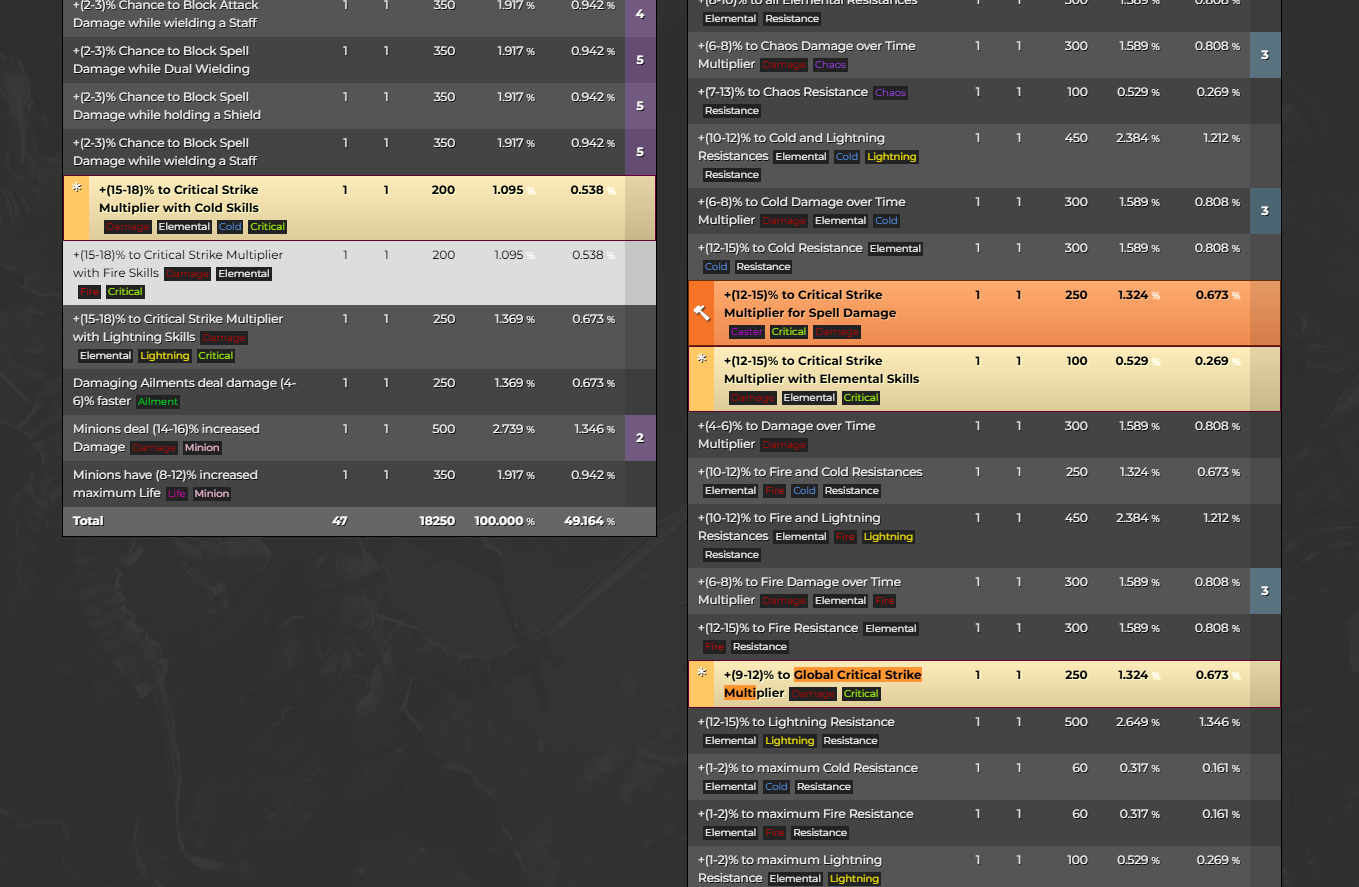Select tier badge 5 on the Dual Wielding spell block row
Image resolution: width=1359 pixels, height=887 pixels.
[640, 60]
